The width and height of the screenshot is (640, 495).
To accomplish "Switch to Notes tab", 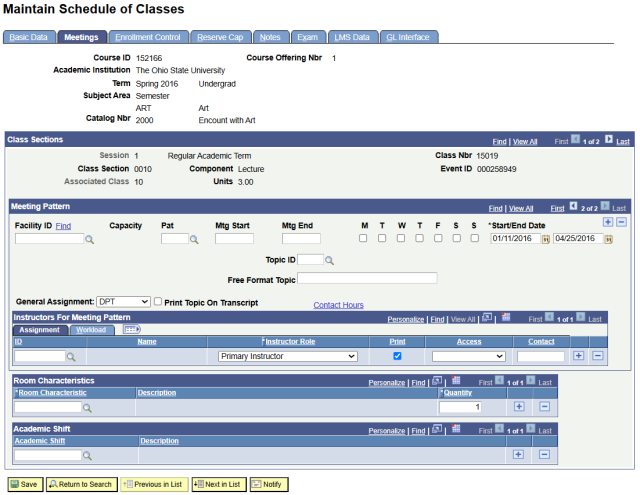I will pos(270,37).
